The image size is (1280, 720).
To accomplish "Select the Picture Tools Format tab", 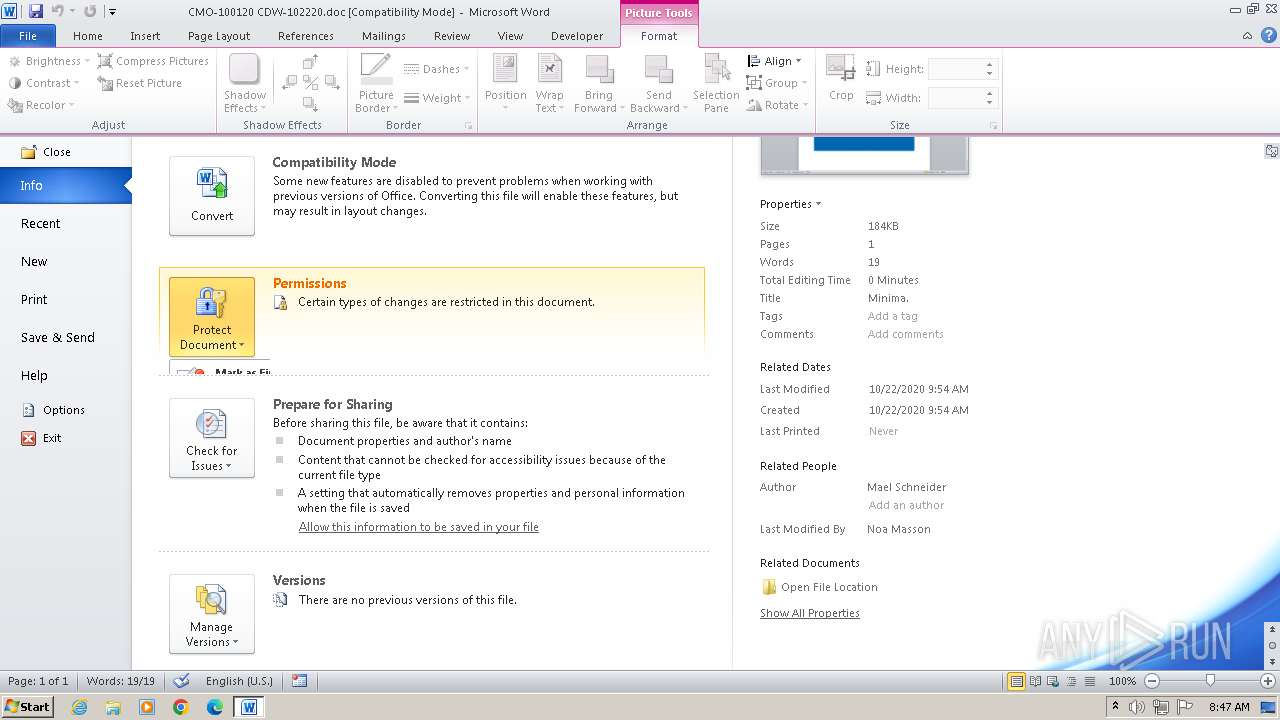I will pos(659,36).
